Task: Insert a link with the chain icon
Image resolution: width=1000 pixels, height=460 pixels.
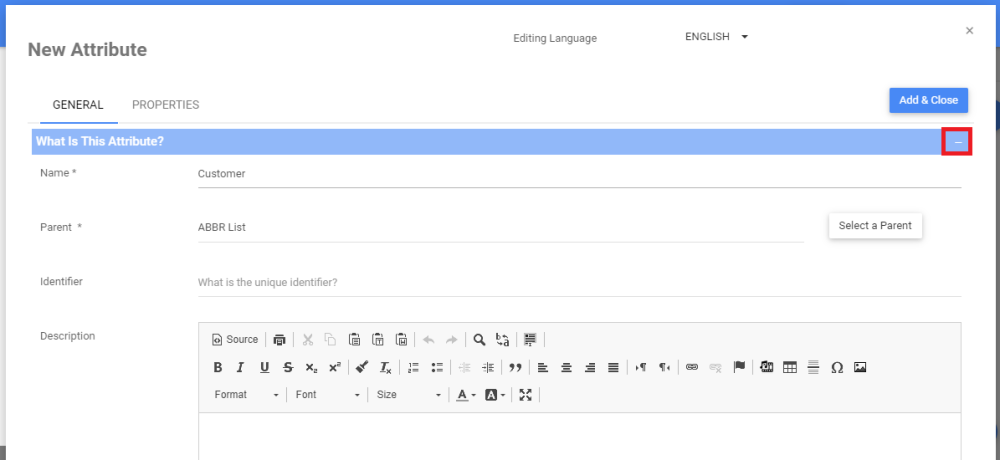Action: [692, 367]
